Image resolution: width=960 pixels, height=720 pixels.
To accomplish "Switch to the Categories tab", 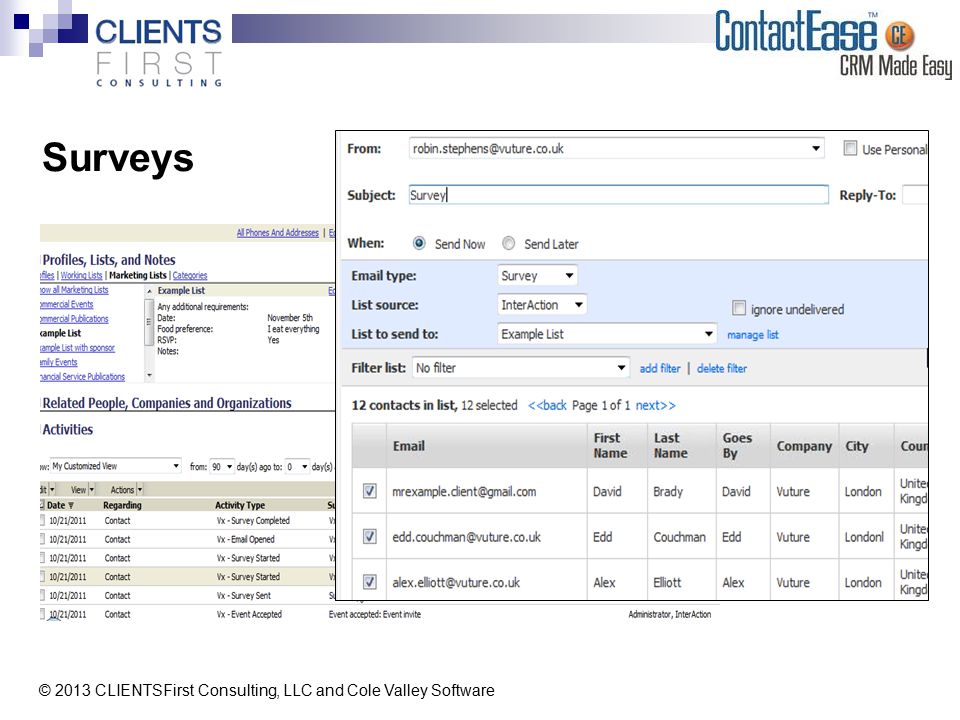I will (x=190, y=276).
